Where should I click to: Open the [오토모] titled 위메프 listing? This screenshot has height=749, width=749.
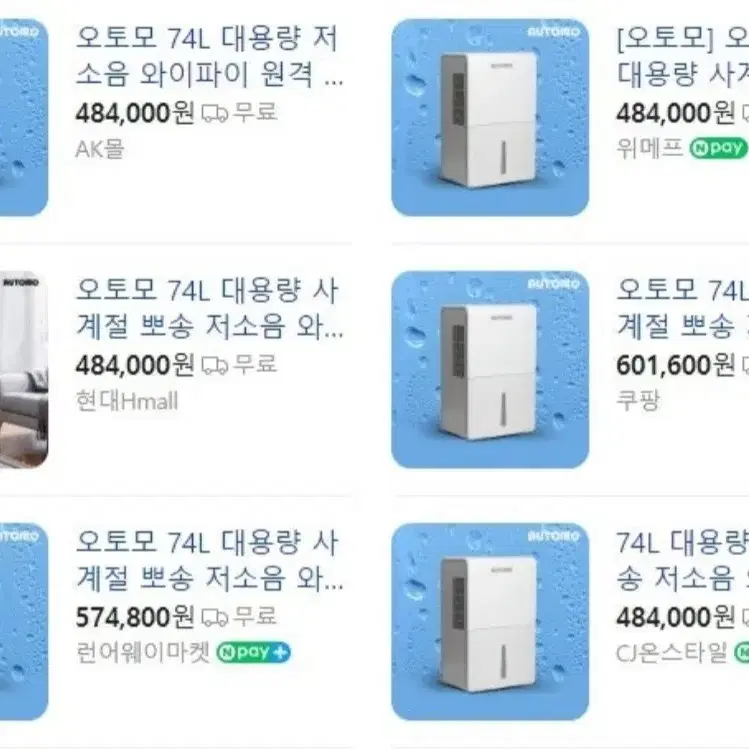click(683, 56)
